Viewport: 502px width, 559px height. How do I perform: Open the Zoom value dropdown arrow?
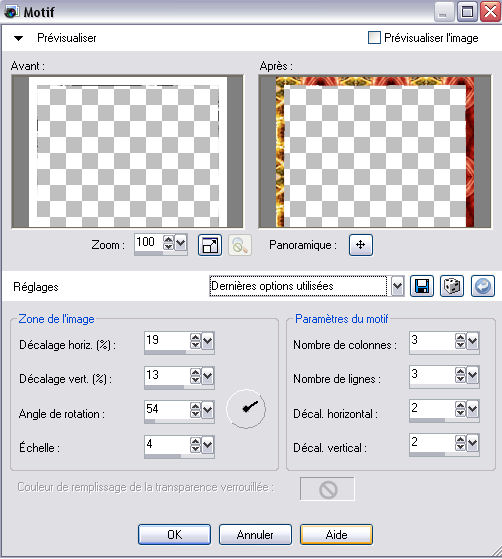click(181, 243)
